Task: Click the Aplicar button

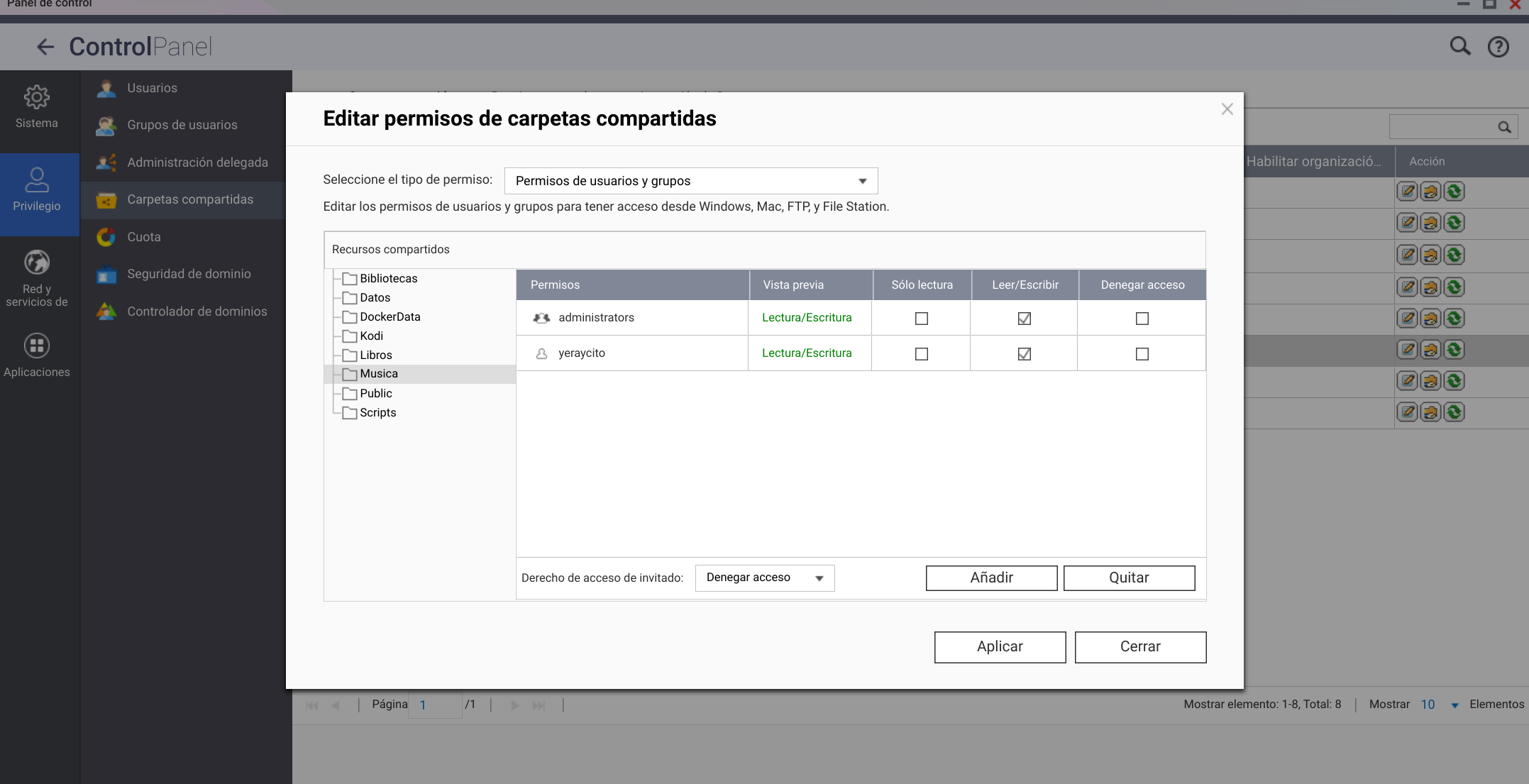Action: click(999, 646)
